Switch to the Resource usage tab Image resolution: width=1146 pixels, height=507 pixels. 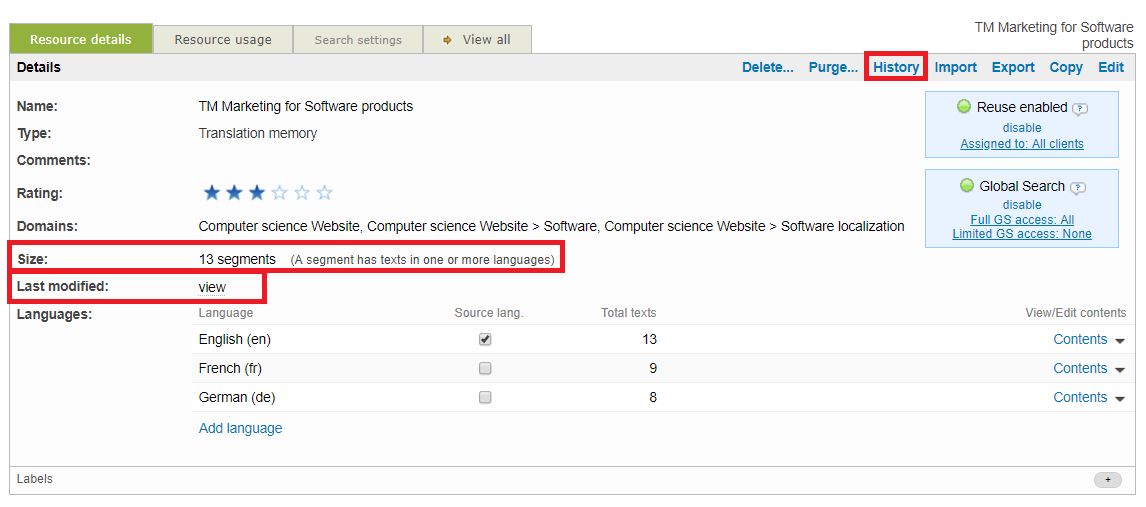(223, 40)
